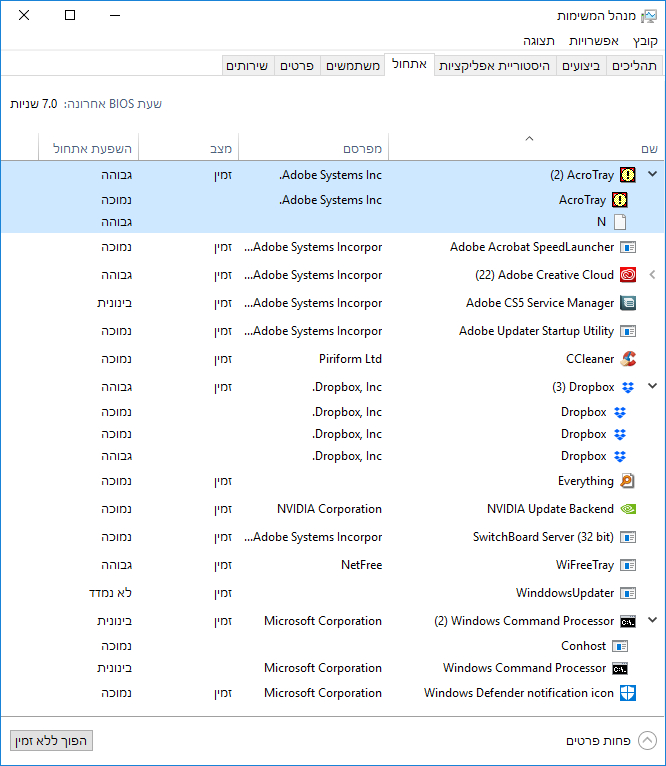Image resolution: width=666 pixels, height=766 pixels.
Task: Select Adobe Acrobat SpeedLauncher name
Action: point(532,247)
